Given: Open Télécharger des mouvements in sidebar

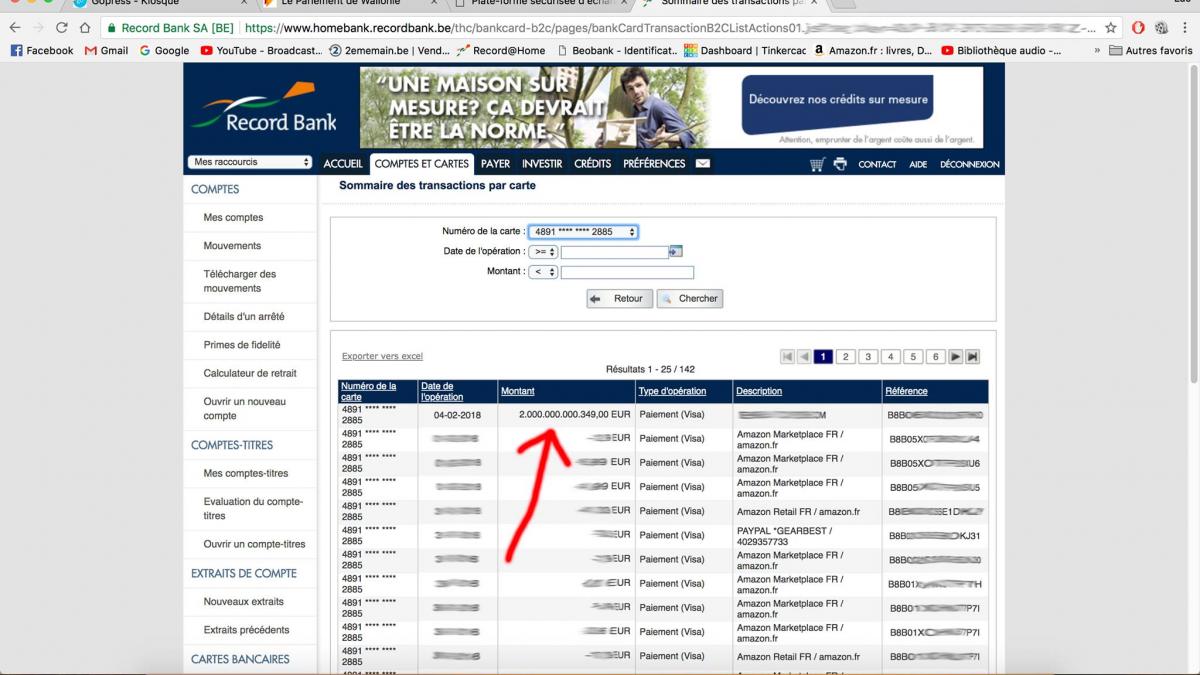Looking at the screenshot, I should [240, 281].
